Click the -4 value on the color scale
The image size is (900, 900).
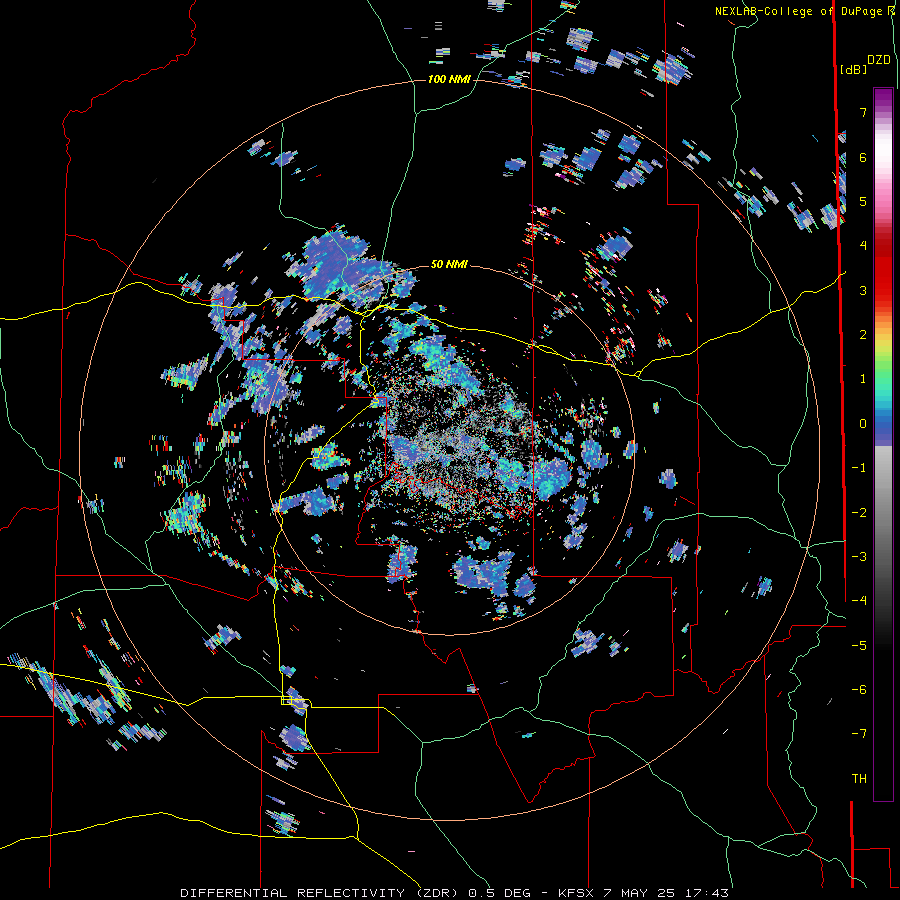[x=859, y=601]
